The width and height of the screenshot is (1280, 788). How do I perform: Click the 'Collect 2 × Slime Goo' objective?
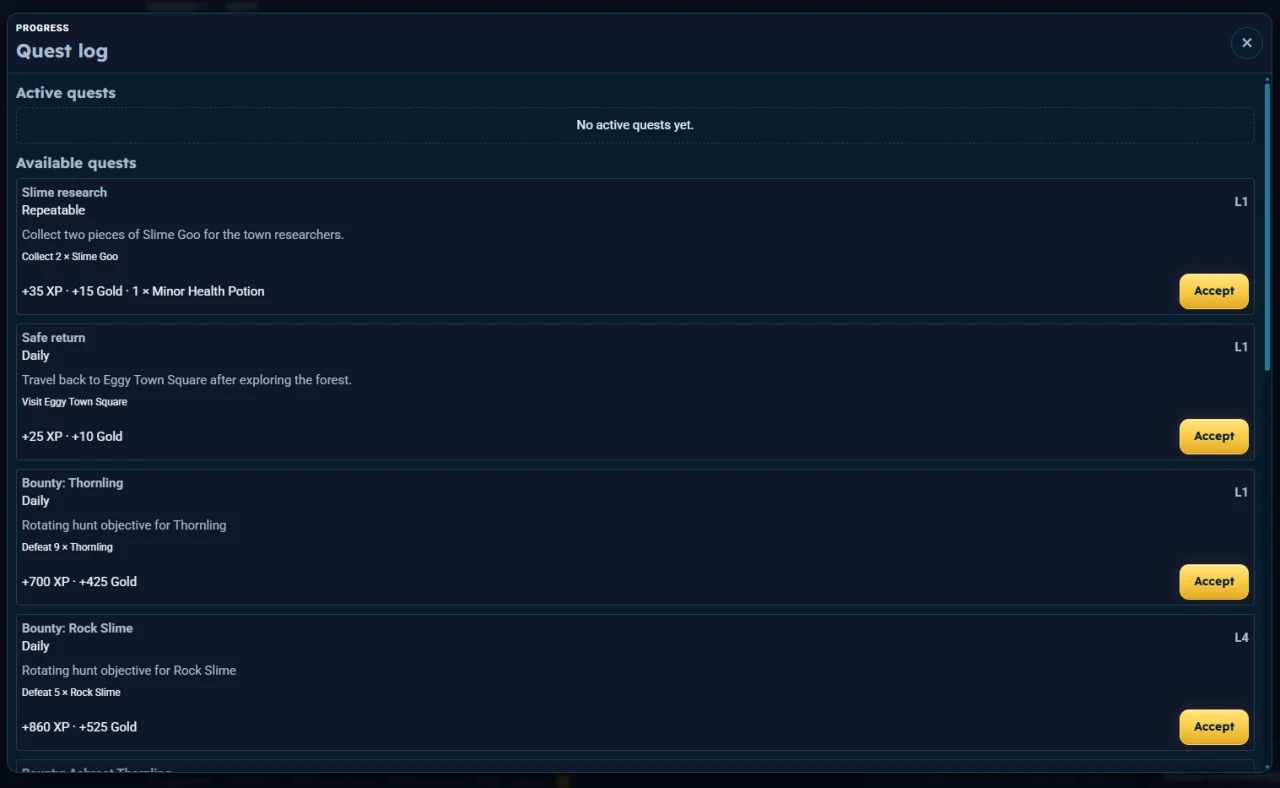70,257
